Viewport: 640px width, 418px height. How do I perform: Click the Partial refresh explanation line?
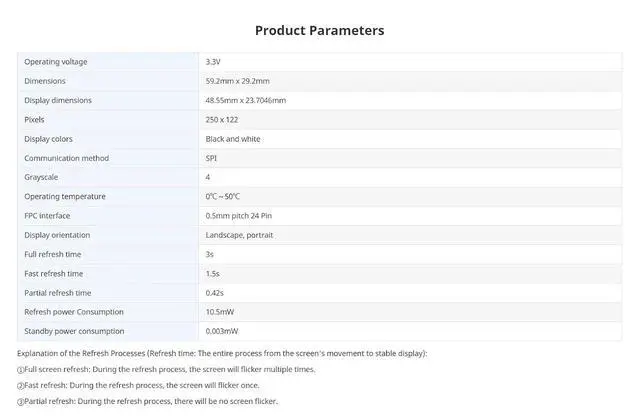(x=147, y=401)
